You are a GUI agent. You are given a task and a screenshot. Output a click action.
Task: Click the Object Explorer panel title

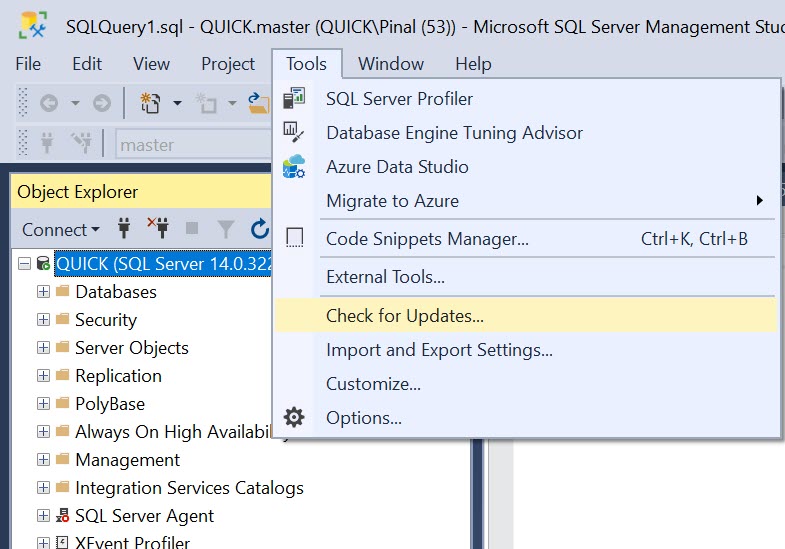tap(78, 192)
